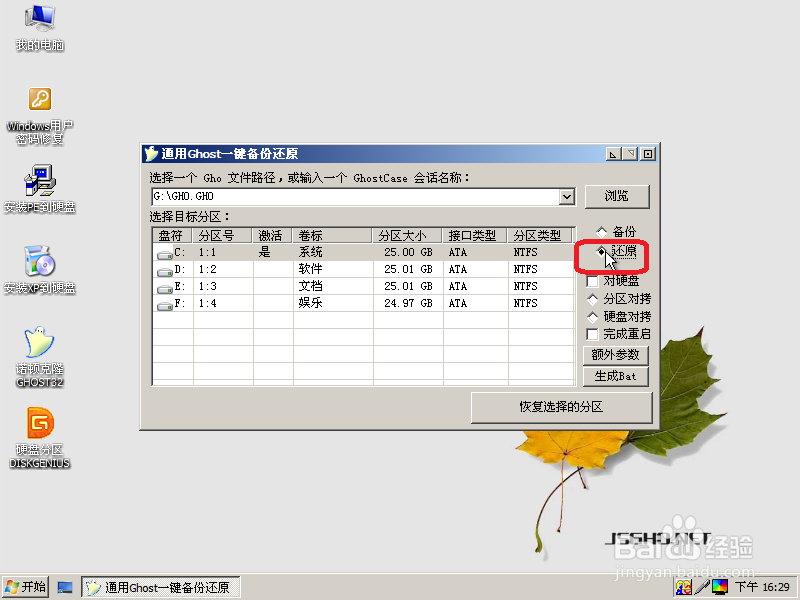Select the 还原 radio option
This screenshot has width=800, height=600.
click(x=616, y=251)
